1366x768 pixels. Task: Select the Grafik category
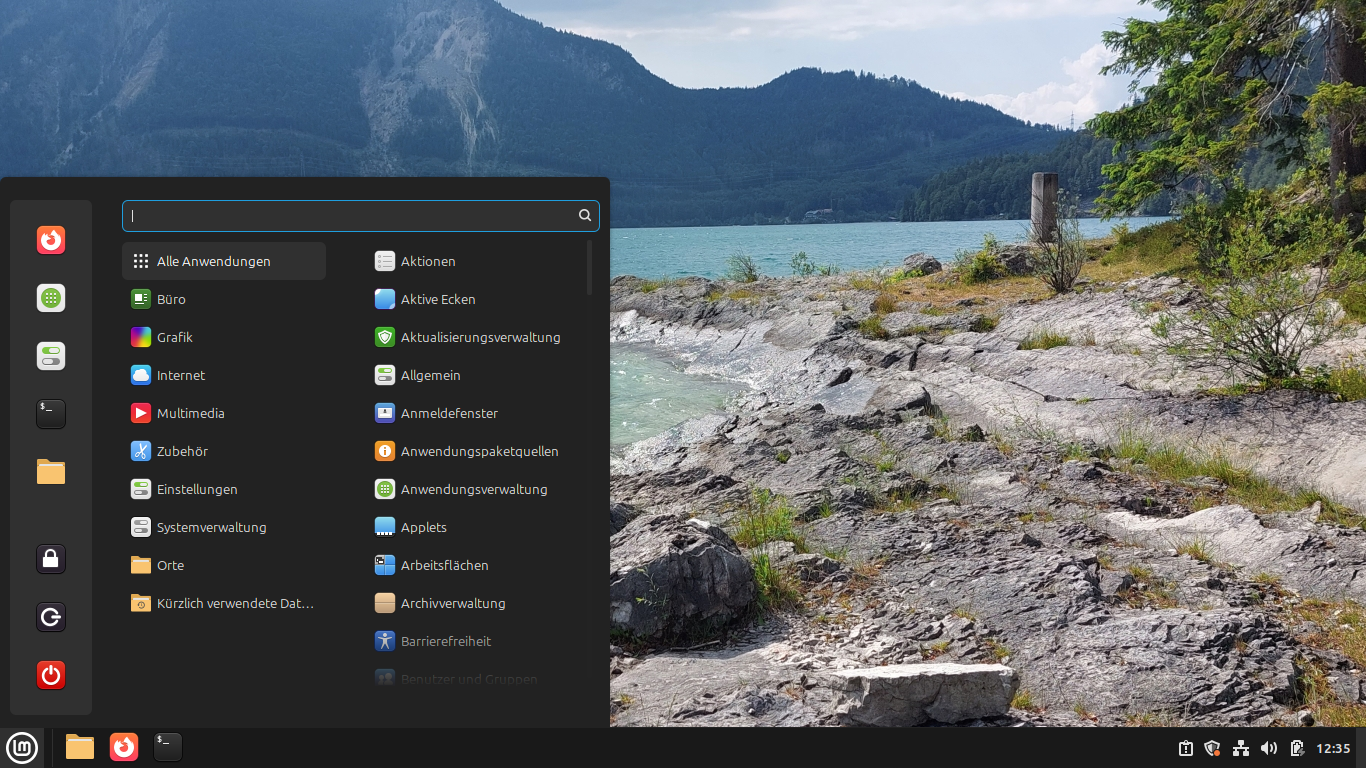click(224, 337)
